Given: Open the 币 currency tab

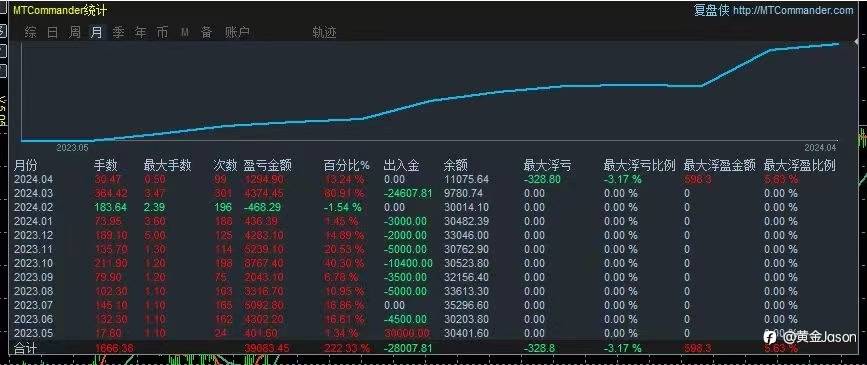Looking at the screenshot, I should [x=162, y=33].
